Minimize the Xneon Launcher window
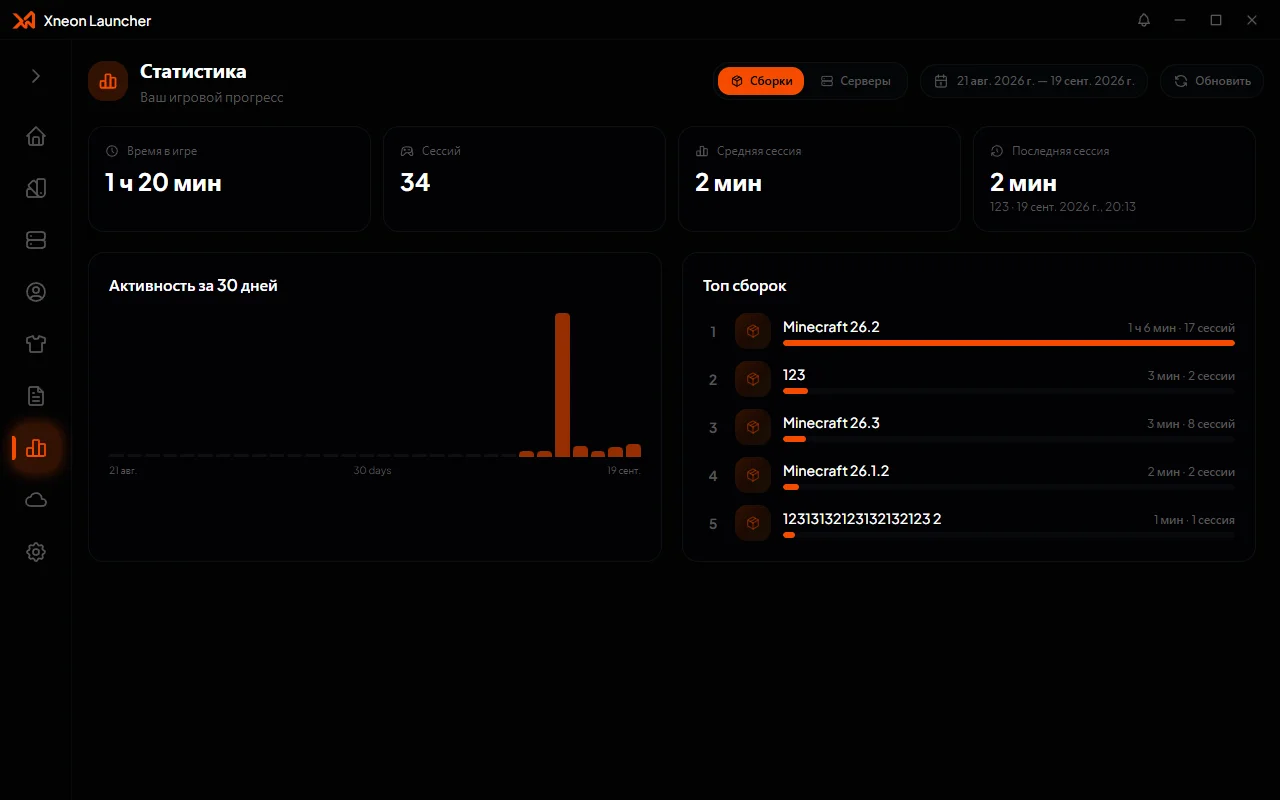The height and width of the screenshot is (800, 1280). [x=1181, y=20]
